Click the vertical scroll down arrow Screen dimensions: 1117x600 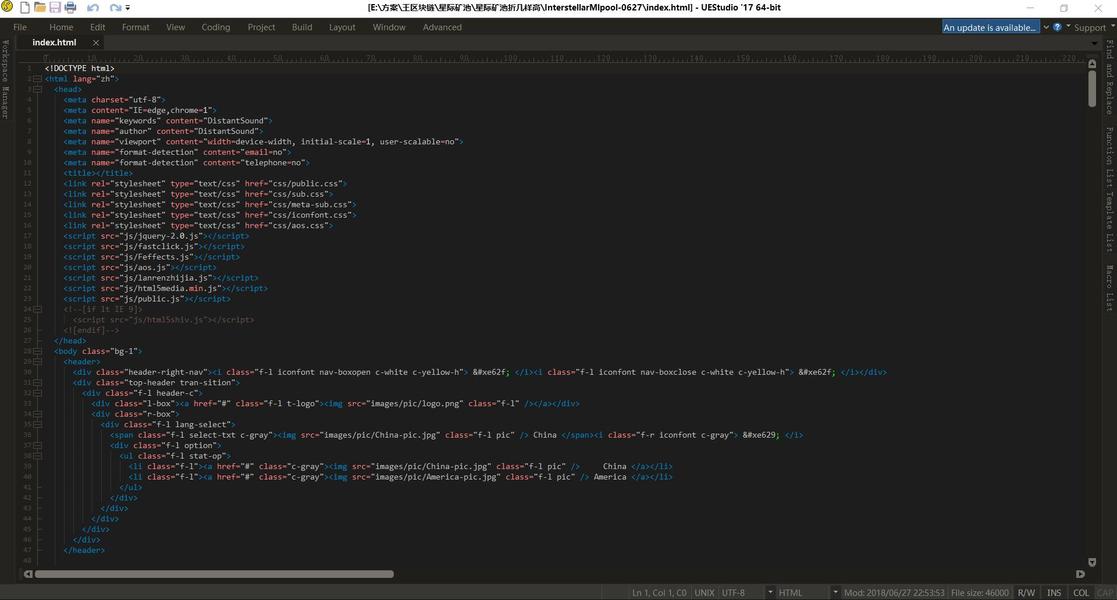coord(1092,562)
